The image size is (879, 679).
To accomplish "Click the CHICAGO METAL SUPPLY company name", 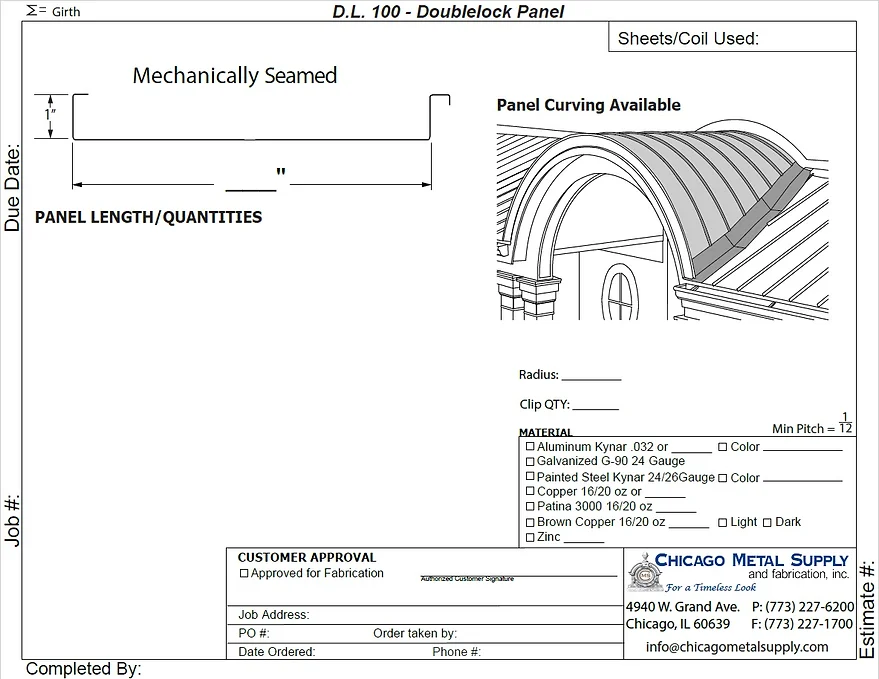I will [x=752, y=560].
